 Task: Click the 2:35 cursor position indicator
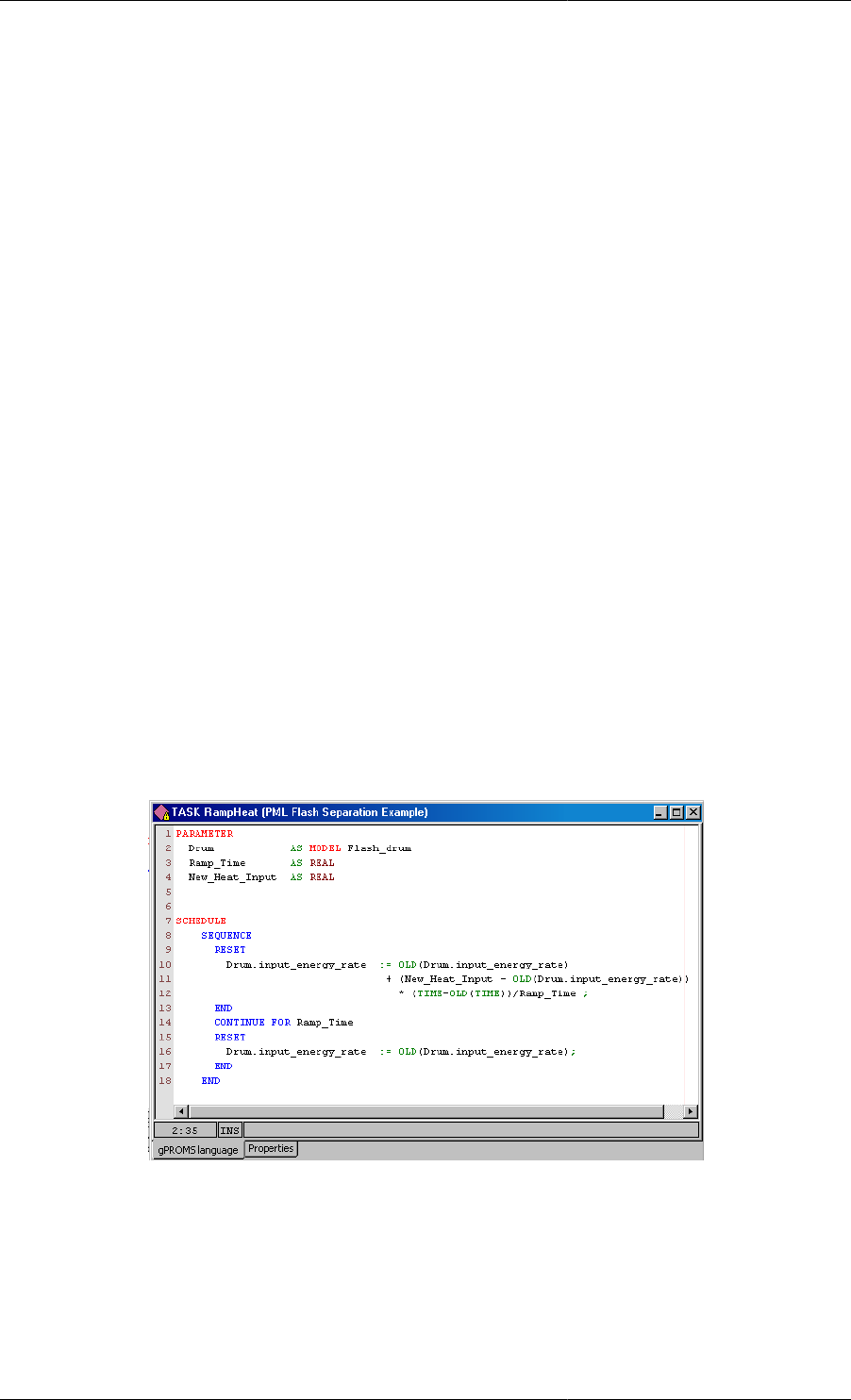coord(185,1129)
